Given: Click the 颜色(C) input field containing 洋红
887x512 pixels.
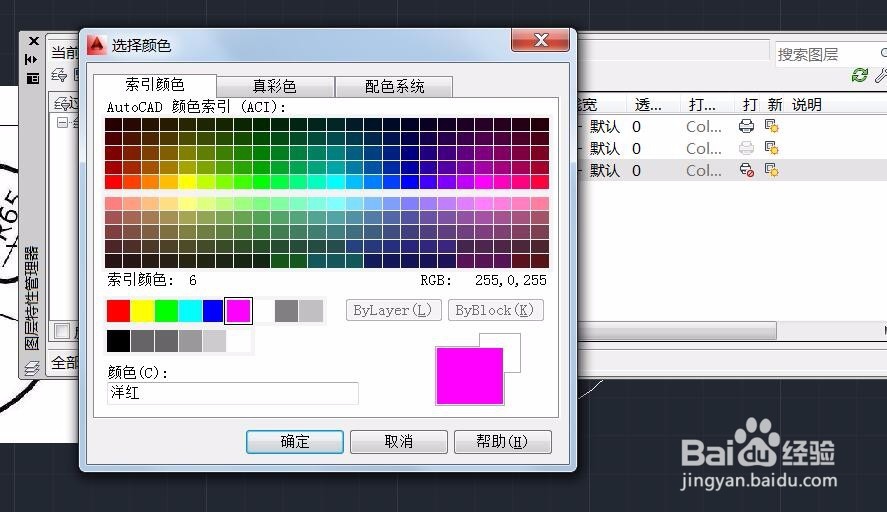Looking at the screenshot, I should click(232, 393).
